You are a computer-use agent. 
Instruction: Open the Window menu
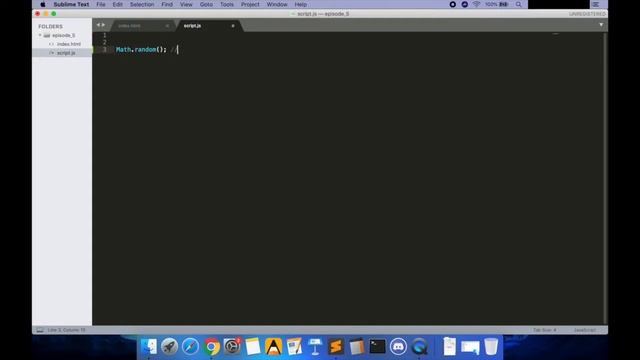pyautogui.click(x=277, y=4)
